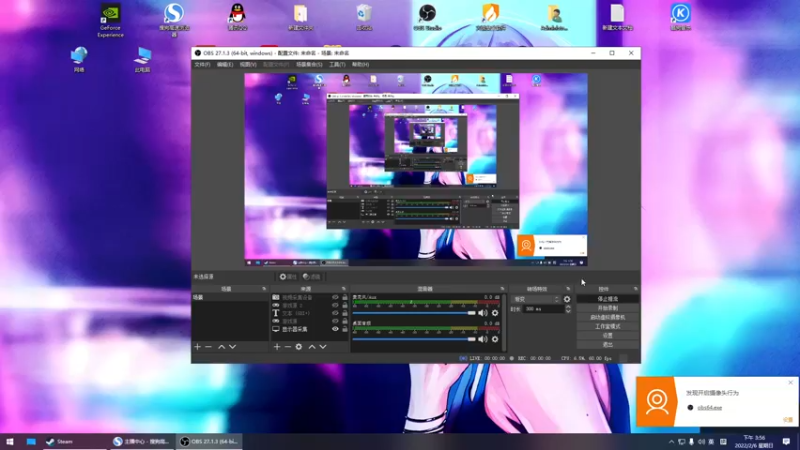This screenshot has height=450, width=800.
Task: Select 显示器采集 in sources list
Action: click(295, 330)
